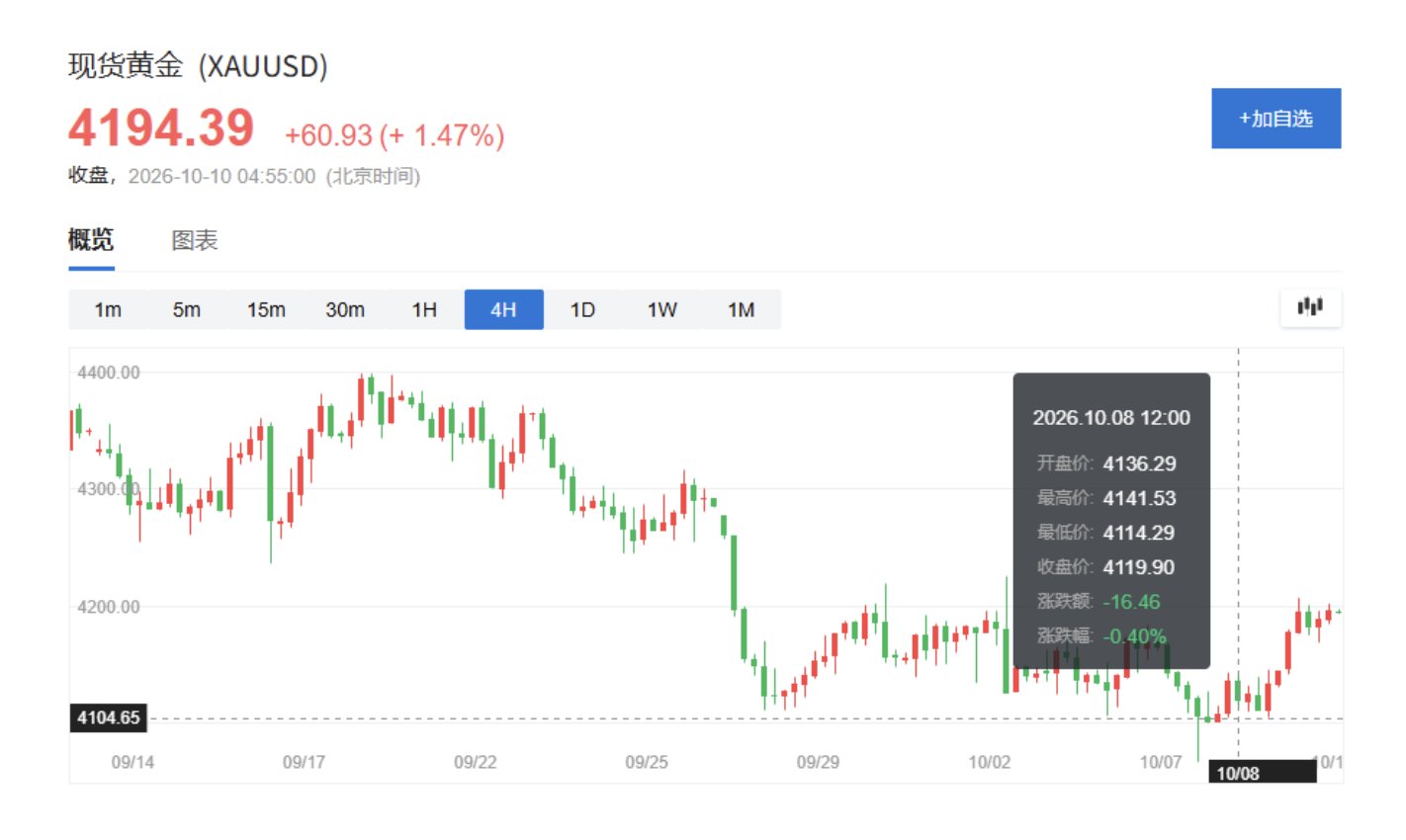The height and width of the screenshot is (840, 1406).
Task: Click the 4400.00 price axis label
Action: coord(109,373)
